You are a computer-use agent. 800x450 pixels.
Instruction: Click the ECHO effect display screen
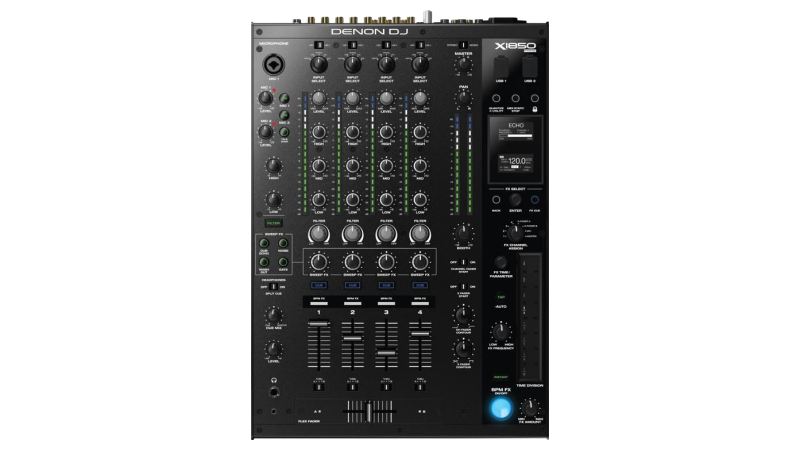pos(516,147)
